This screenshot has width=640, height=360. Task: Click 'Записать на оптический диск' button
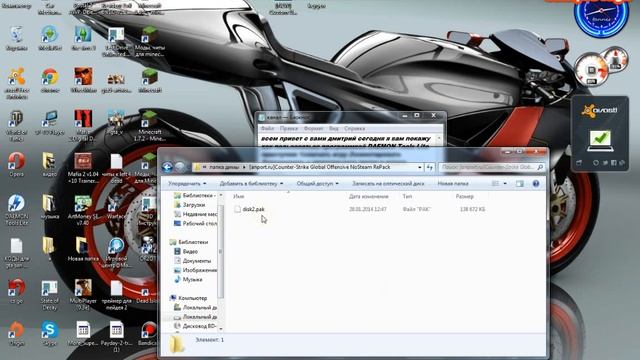click(388, 184)
